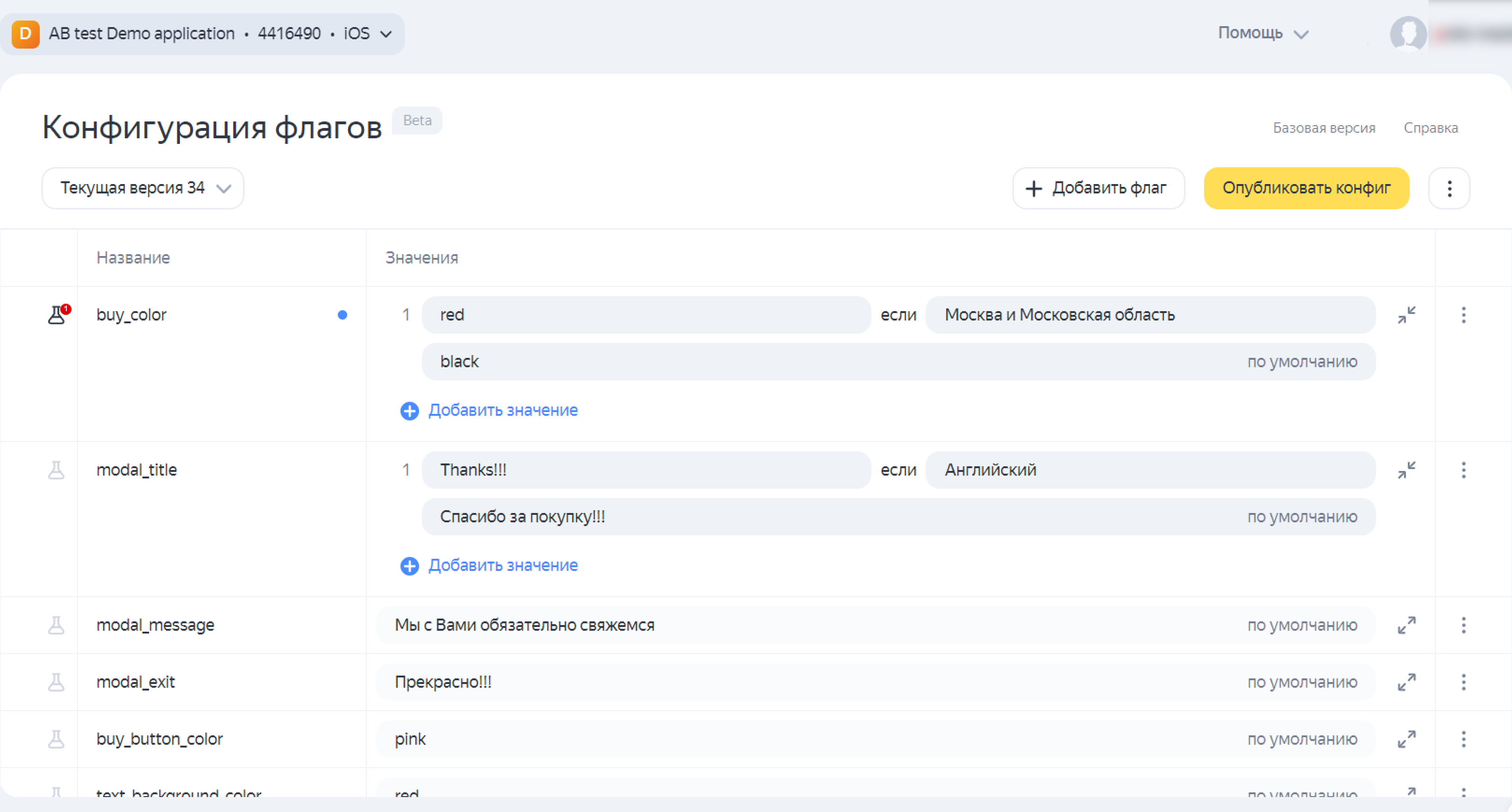Click the Базовая версия link
Screen dimensions: 1512x812
1324,128
